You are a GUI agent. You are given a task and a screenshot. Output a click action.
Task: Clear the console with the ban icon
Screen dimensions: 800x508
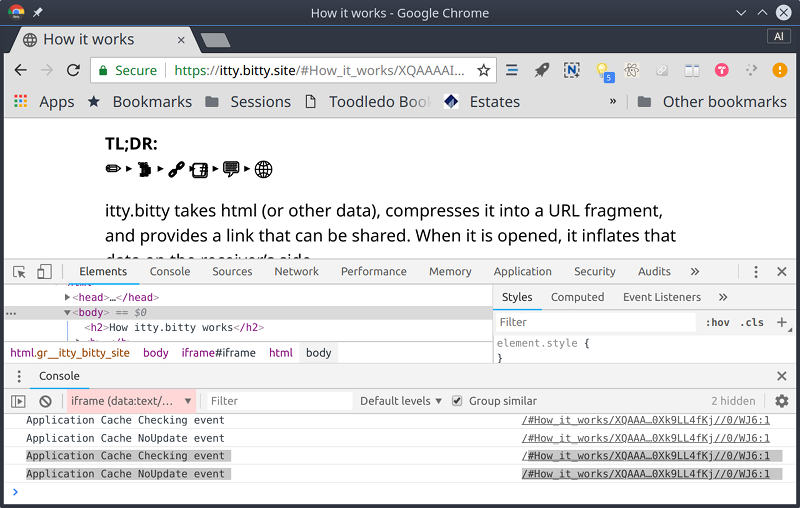[45, 401]
